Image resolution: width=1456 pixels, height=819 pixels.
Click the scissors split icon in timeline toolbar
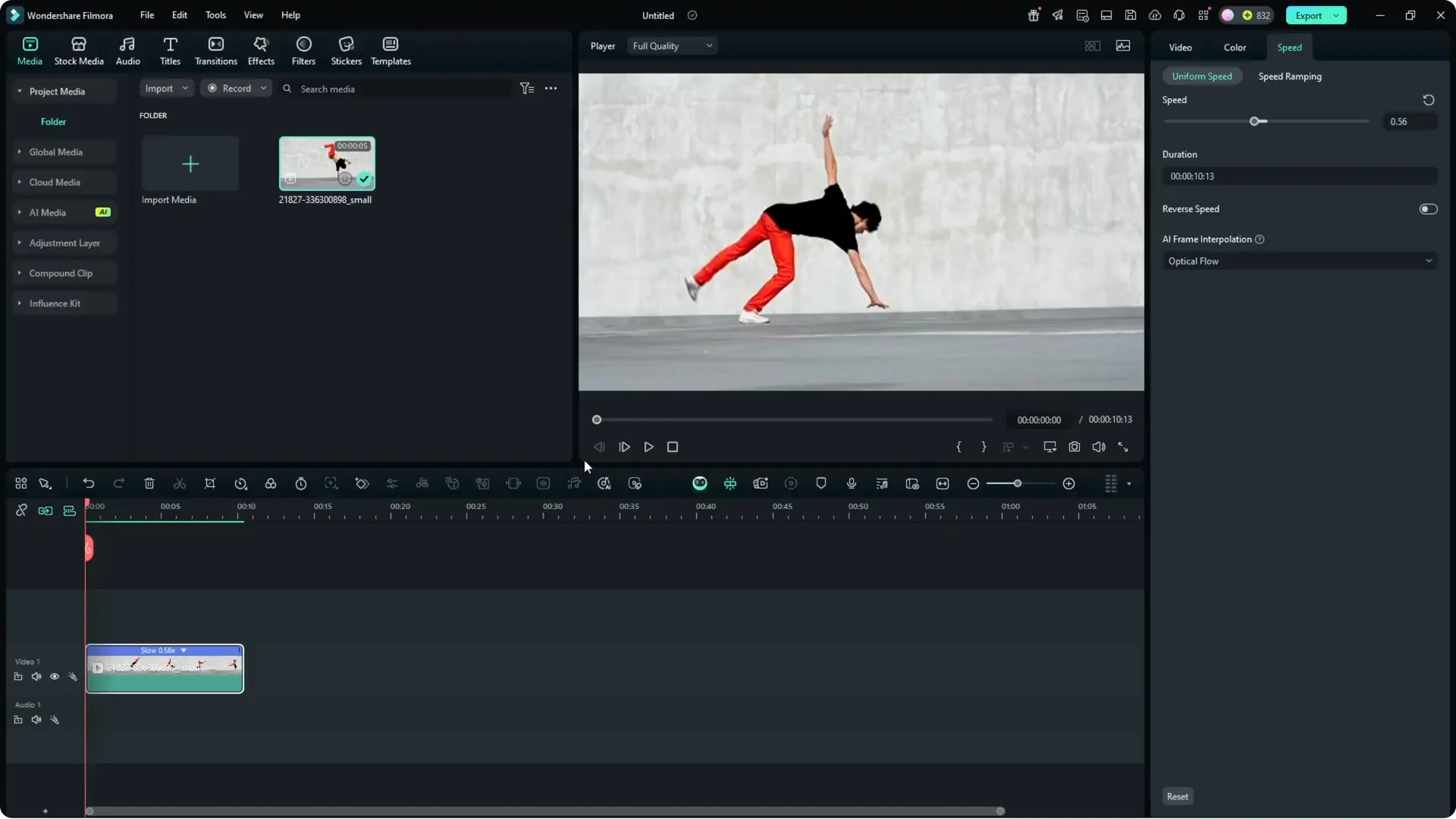[x=179, y=483]
